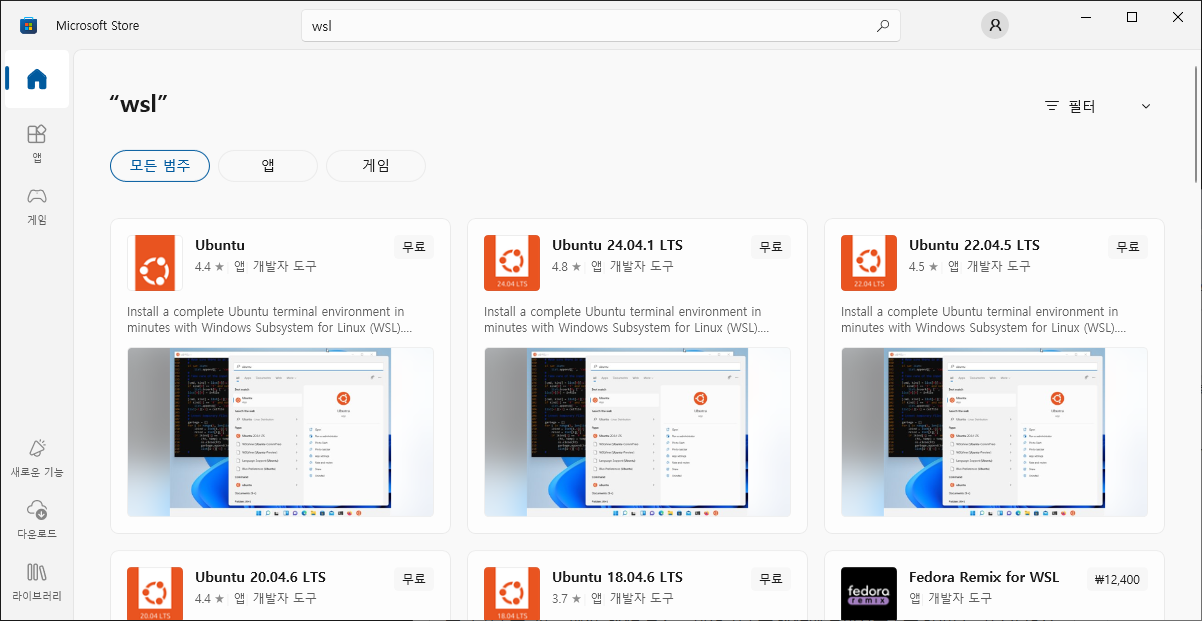Viewport: 1202px width, 621px height.
Task: Select the All categories (모든 범주) filter
Action: (160, 166)
